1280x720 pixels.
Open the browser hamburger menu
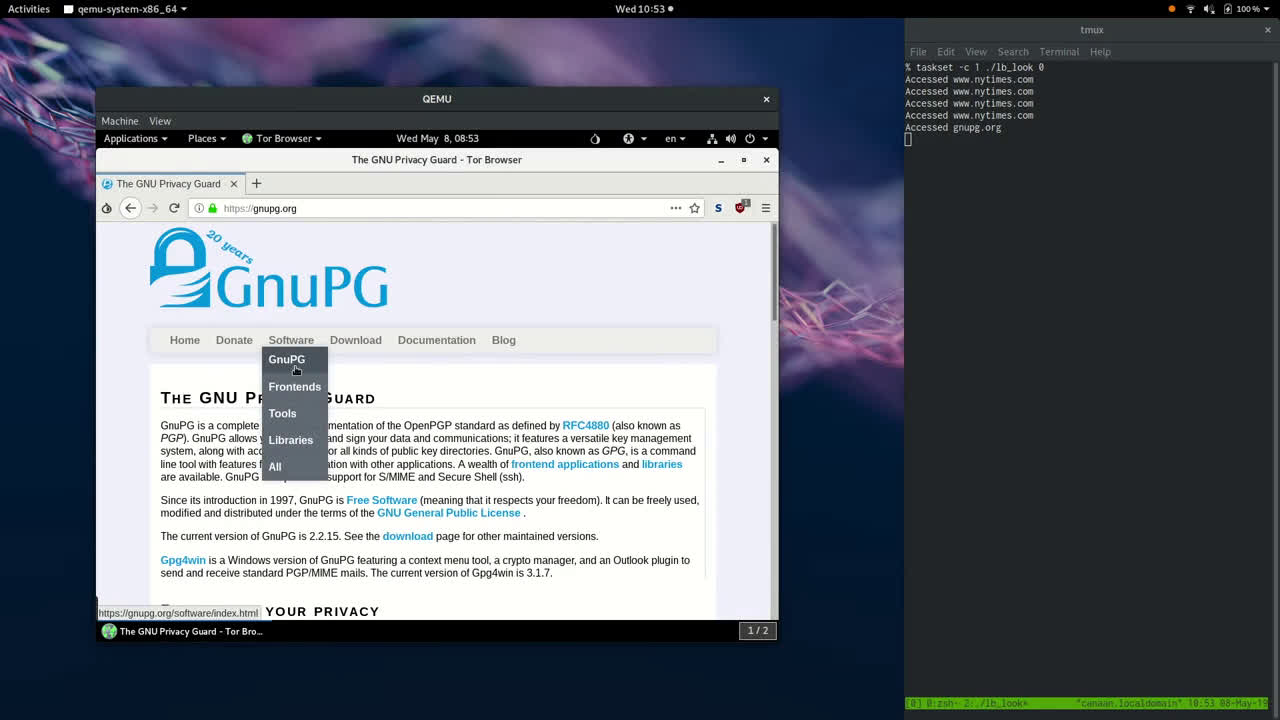pos(766,208)
